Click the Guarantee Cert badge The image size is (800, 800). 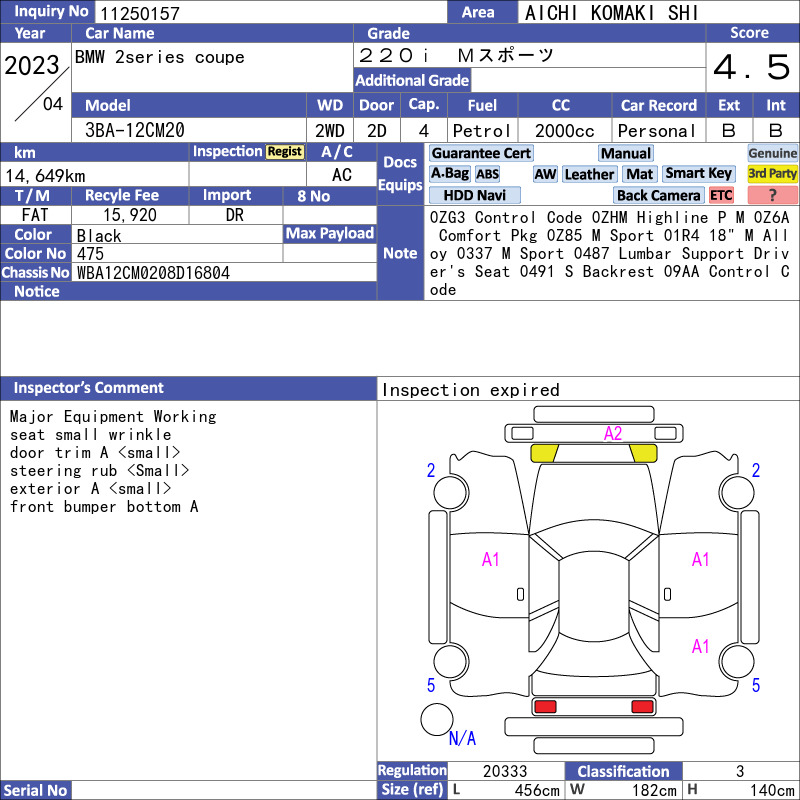click(x=481, y=153)
